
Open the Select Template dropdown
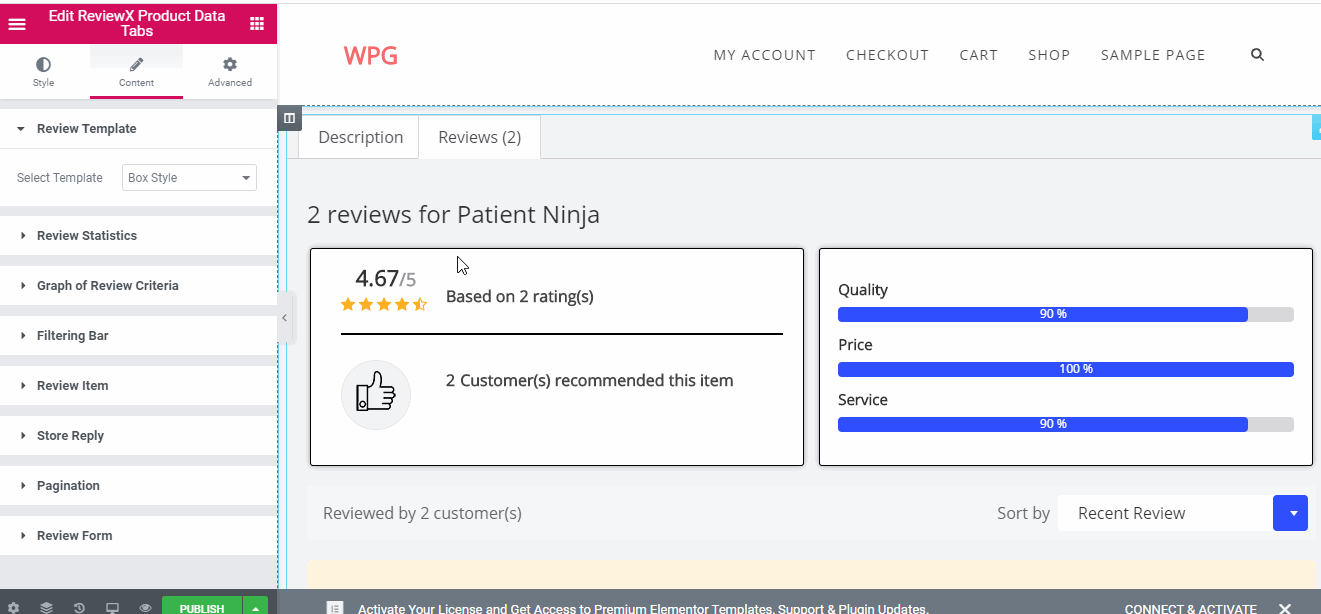click(x=189, y=178)
